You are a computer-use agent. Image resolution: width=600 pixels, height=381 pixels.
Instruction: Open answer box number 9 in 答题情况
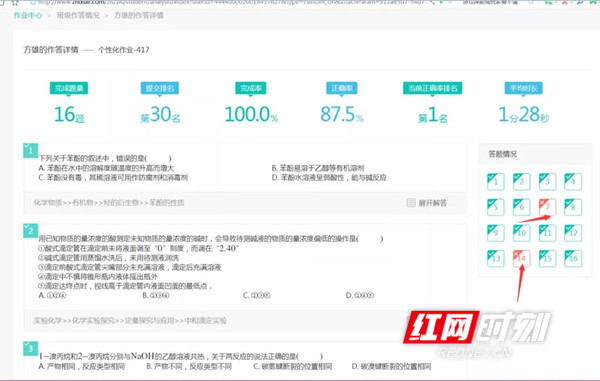coord(496,233)
